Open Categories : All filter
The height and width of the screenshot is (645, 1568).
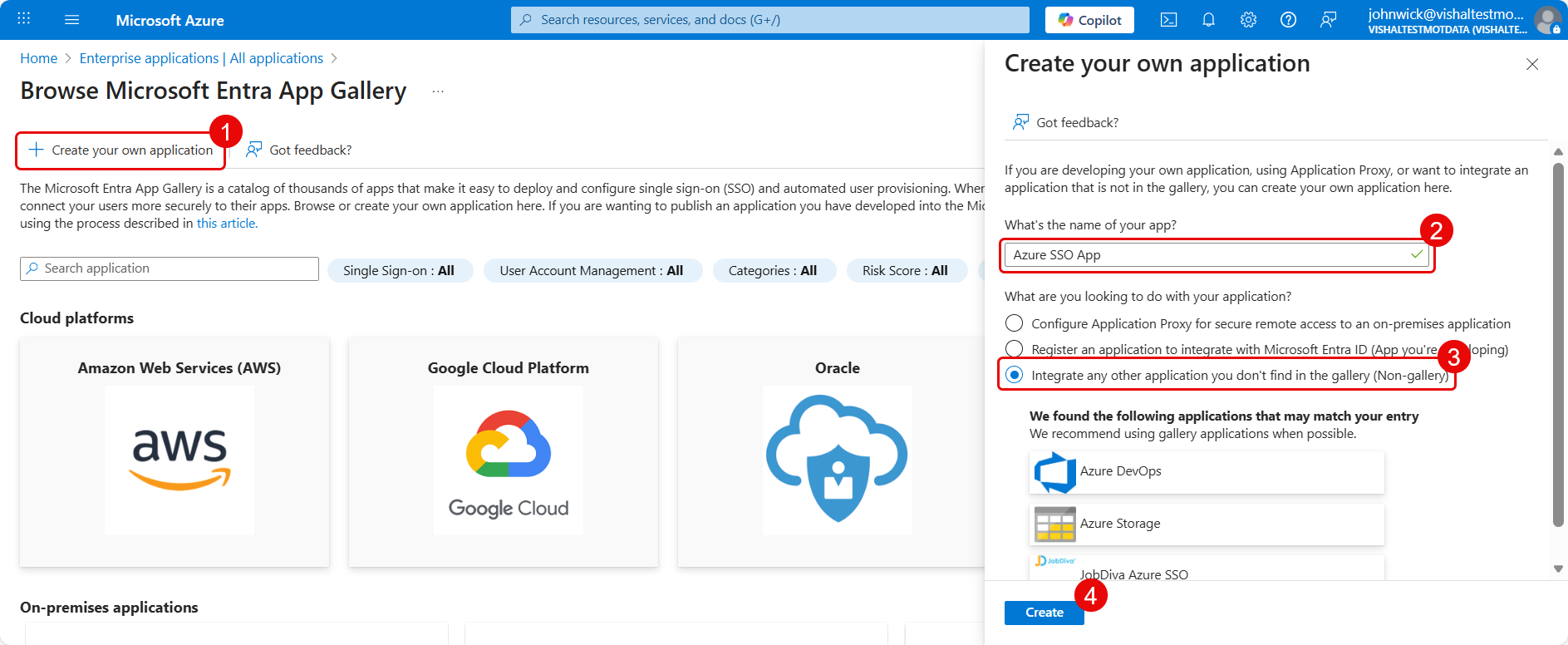click(773, 270)
